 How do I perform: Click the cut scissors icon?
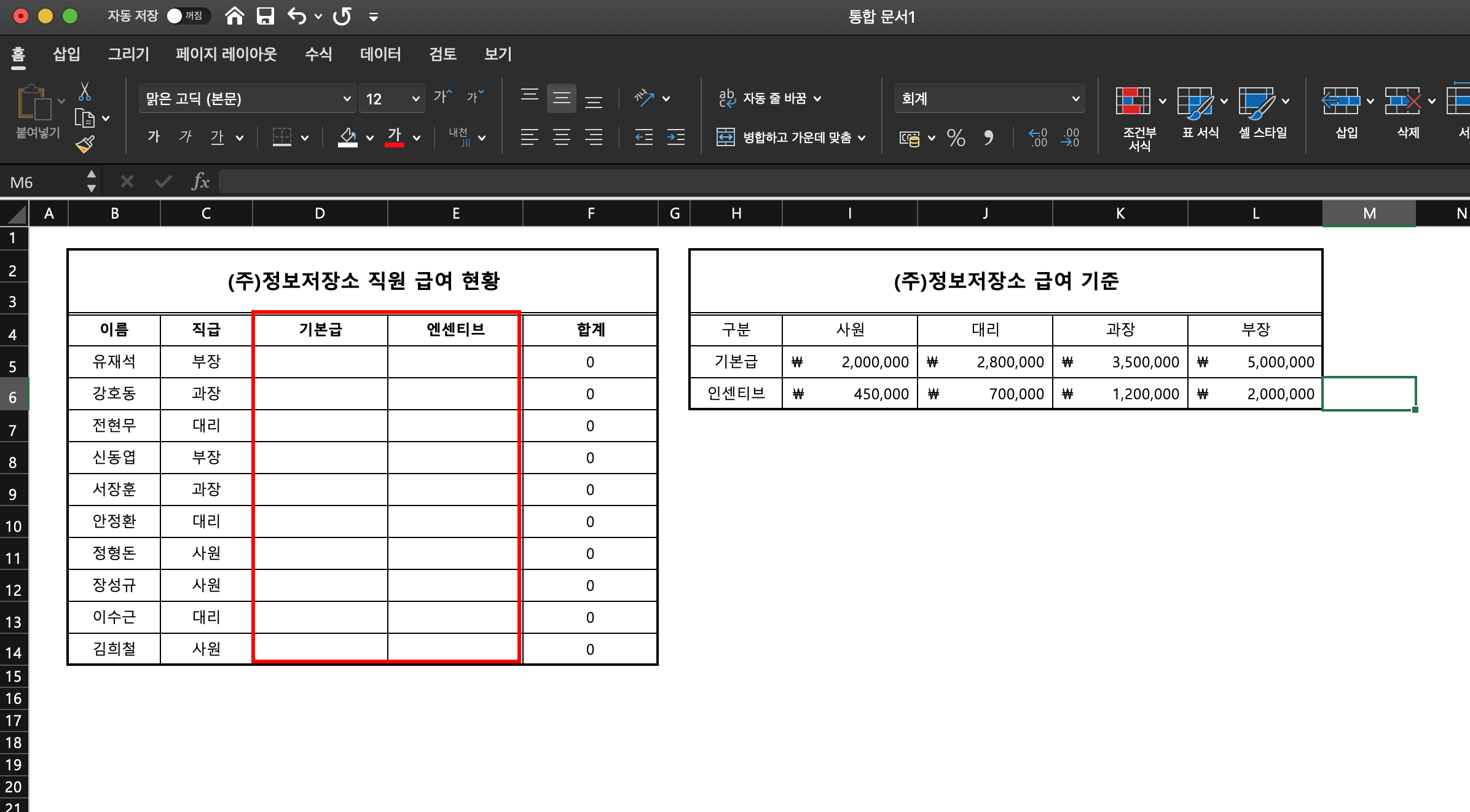click(x=85, y=92)
